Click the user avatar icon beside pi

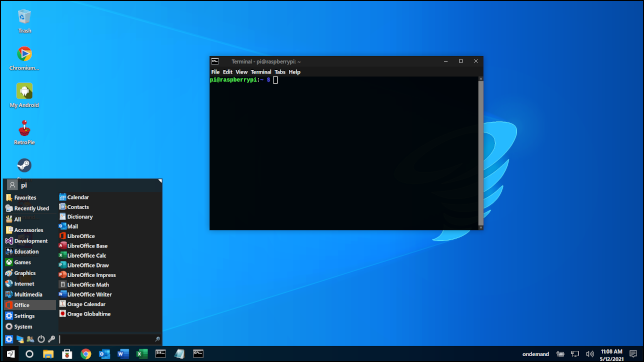tap(12, 185)
